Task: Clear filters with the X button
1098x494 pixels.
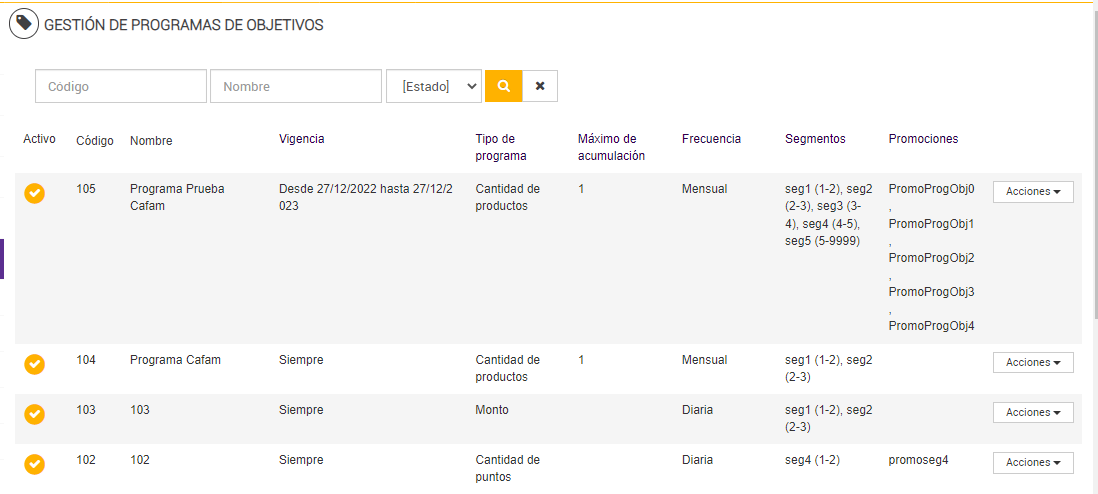Action: pos(540,86)
